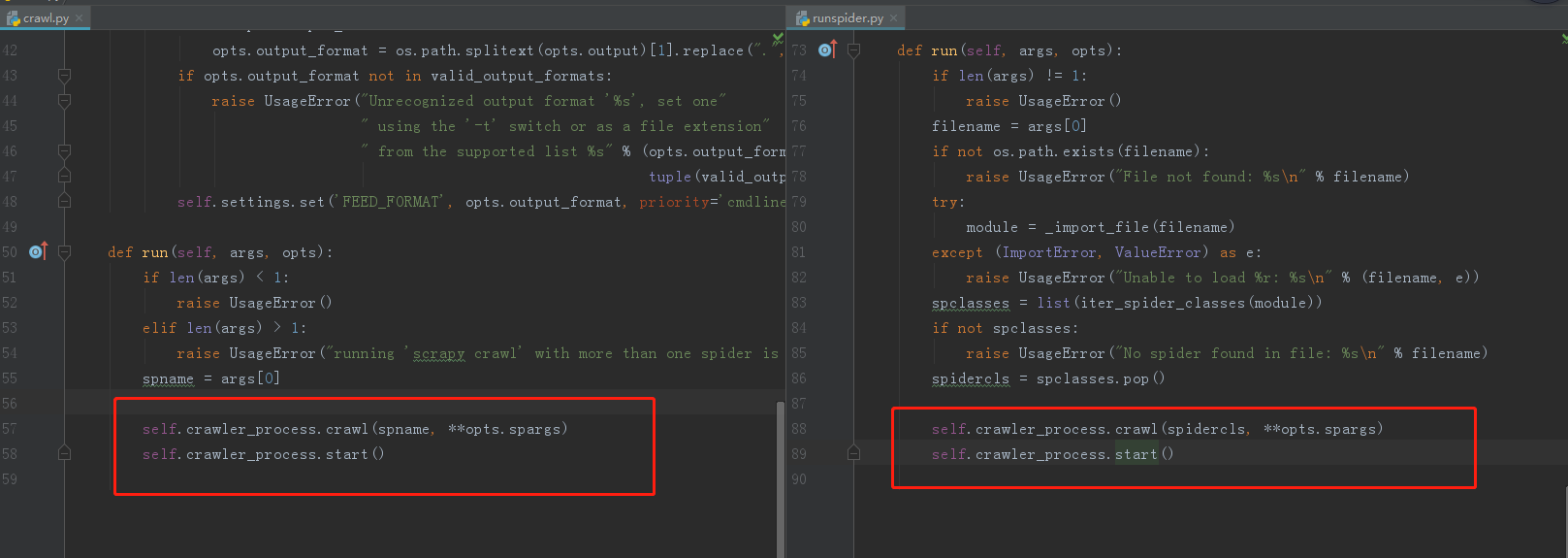This screenshot has height=558, width=1568.
Task: Click the Python file icon on crawl.py tab
Action: coord(14,18)
